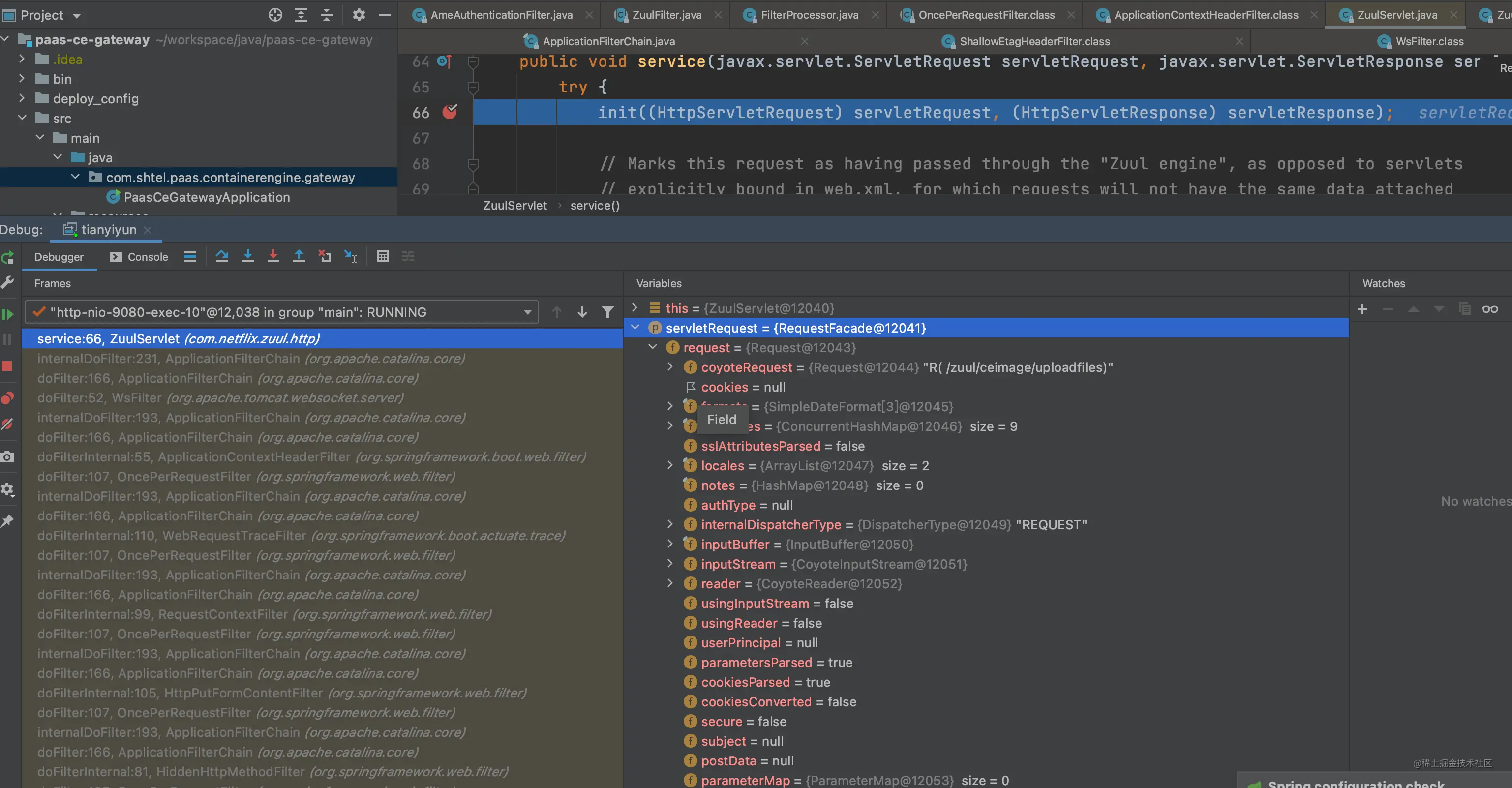Show execution point in debugger toolbar
This screenshot has width=1512, height=788.
coord(189,256)
